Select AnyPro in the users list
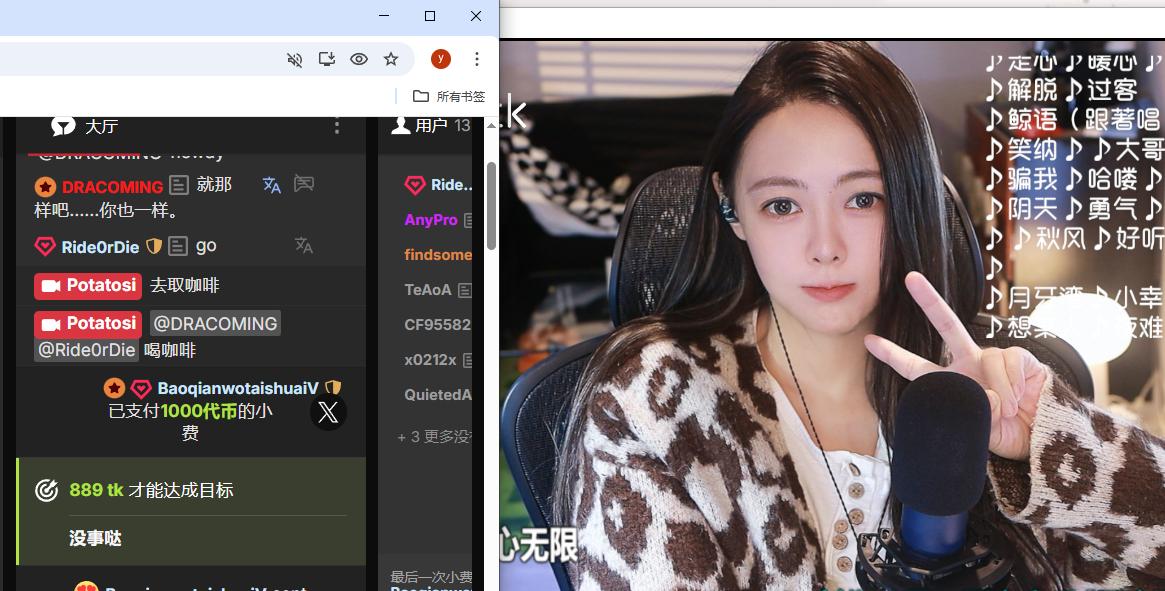 click(431, 220)
